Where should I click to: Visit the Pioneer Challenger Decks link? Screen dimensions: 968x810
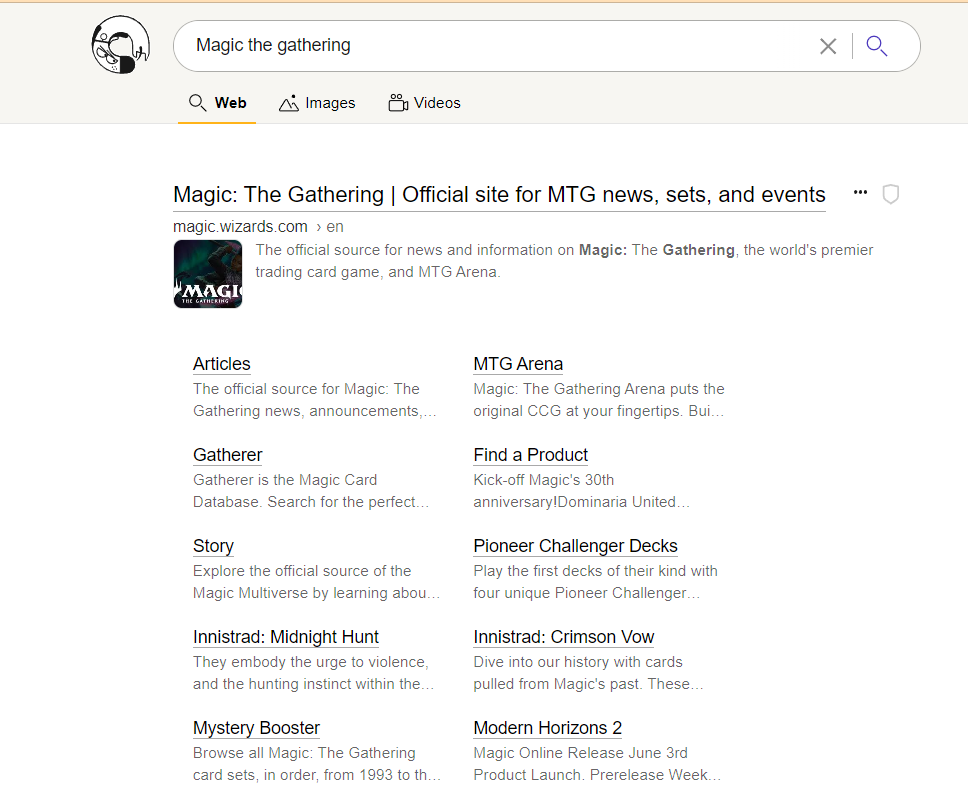coord(575,546)
